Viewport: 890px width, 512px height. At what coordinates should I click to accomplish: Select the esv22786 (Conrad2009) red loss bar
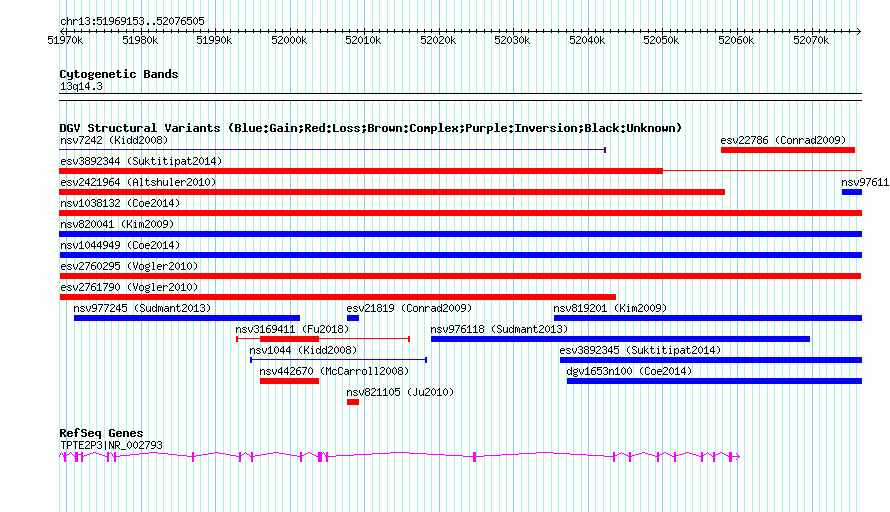coord(788,150)
